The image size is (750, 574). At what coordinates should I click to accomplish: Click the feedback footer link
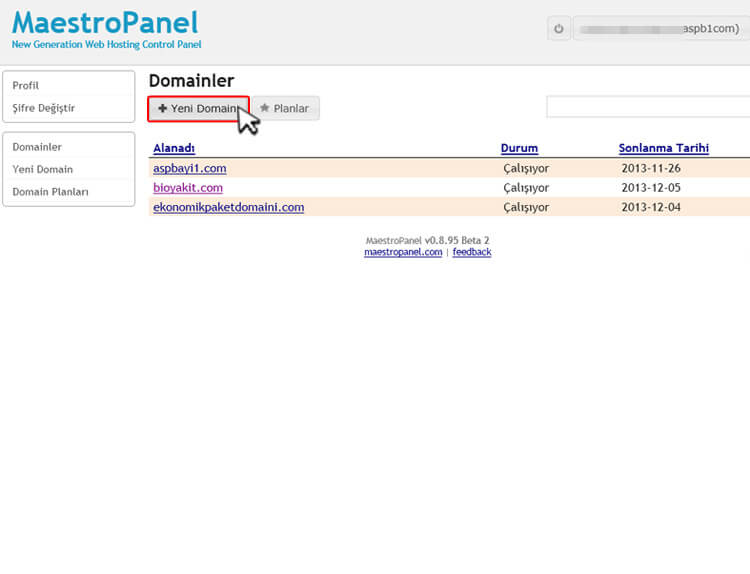point(471,252)
